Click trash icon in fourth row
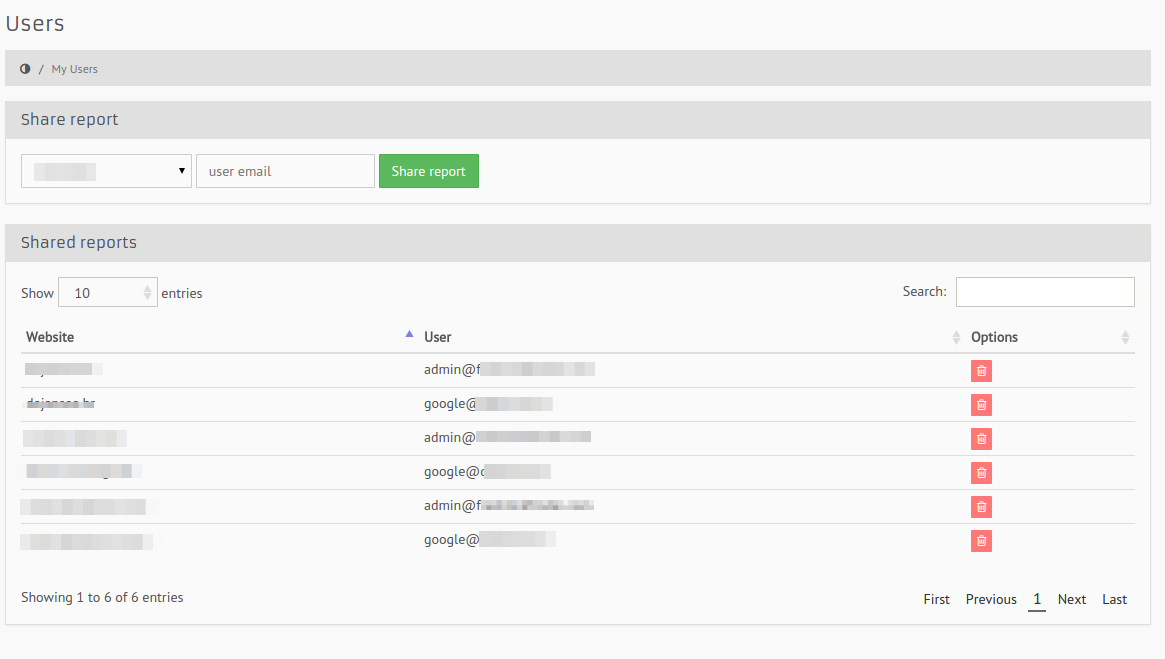This screenshot has height=659, width=1165. pos(981,473)
